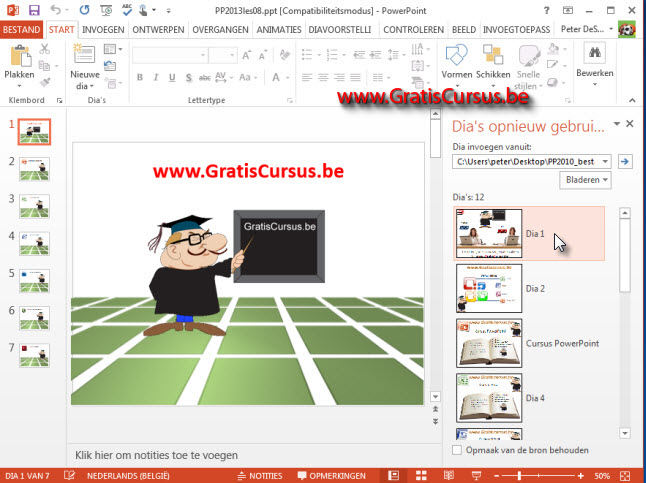Switch to Reading view in status bar
Viewport: 646px width, 483px height.
[x=449, y=476]
